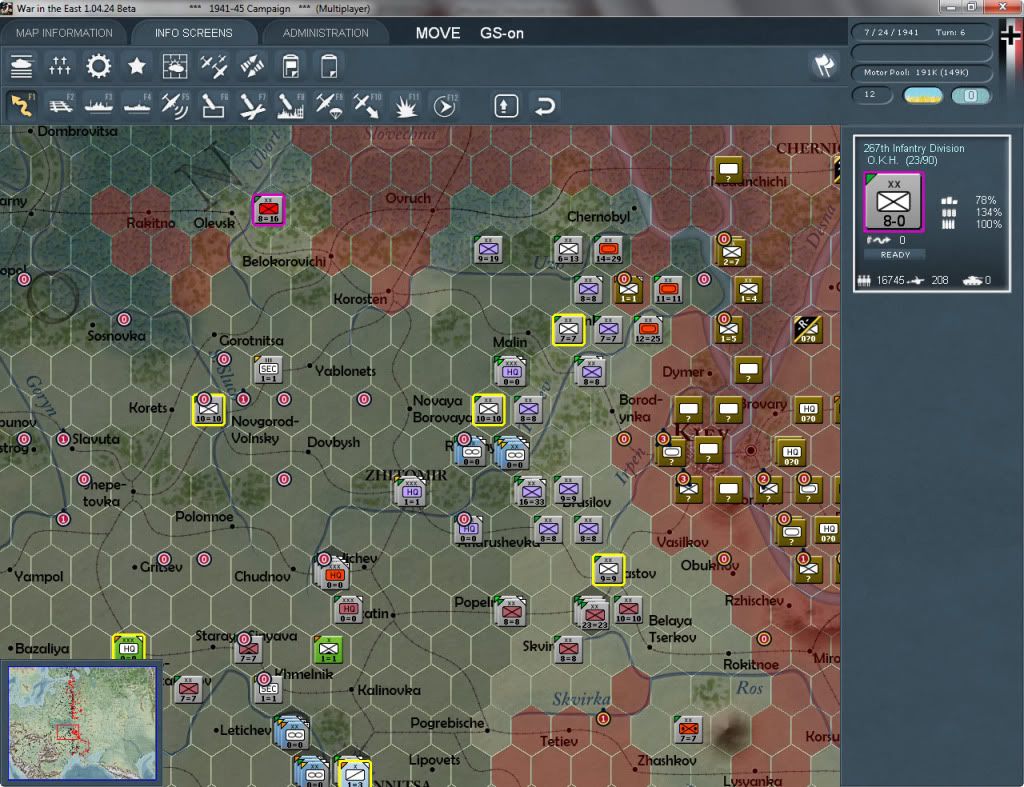This screenshot has width=1024, height=787.
Task: Select Amphibious transport mode (F4)
Action: point(136,105)
